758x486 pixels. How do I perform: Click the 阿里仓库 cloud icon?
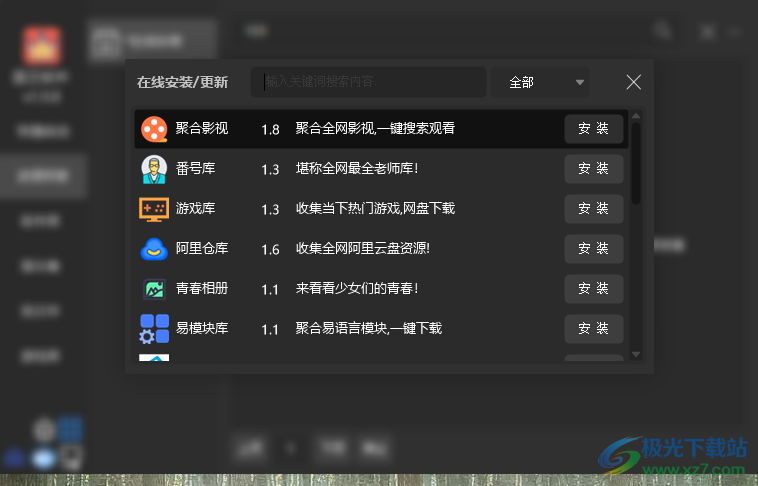(x=154, y=249)
